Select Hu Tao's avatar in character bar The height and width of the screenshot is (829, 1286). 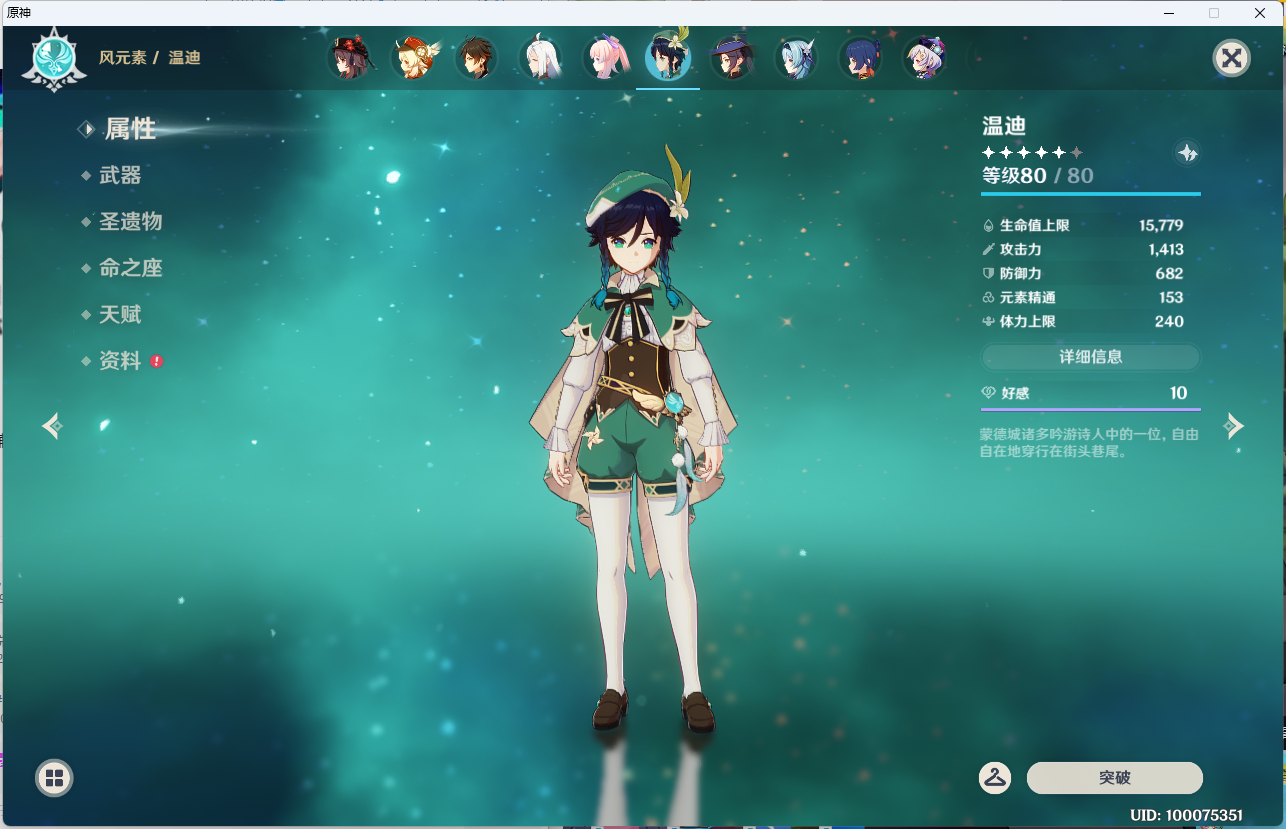coord(350,58)
